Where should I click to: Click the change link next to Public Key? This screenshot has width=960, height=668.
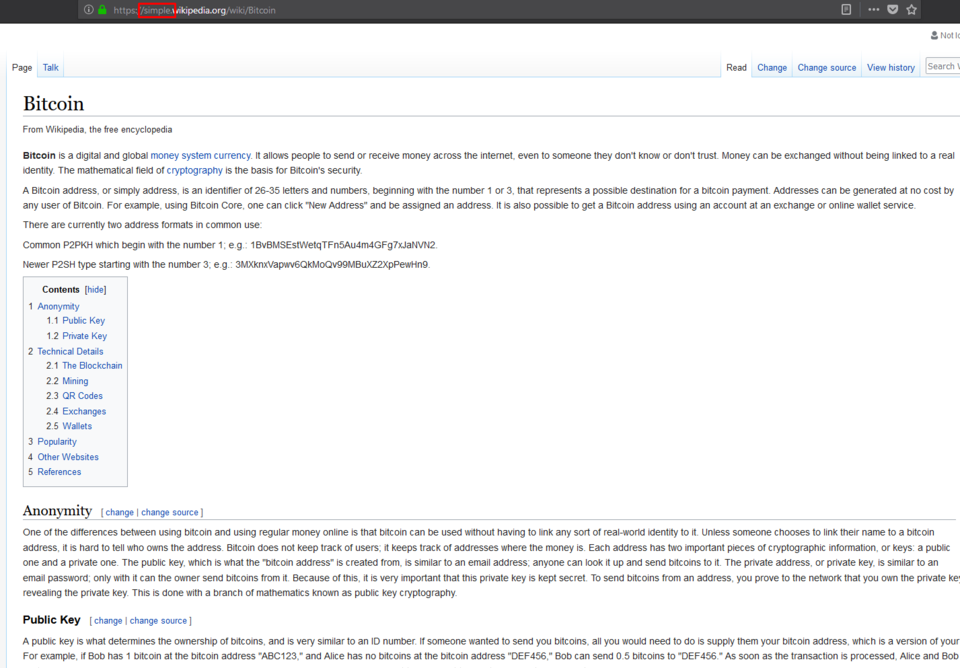coord(108,621)
